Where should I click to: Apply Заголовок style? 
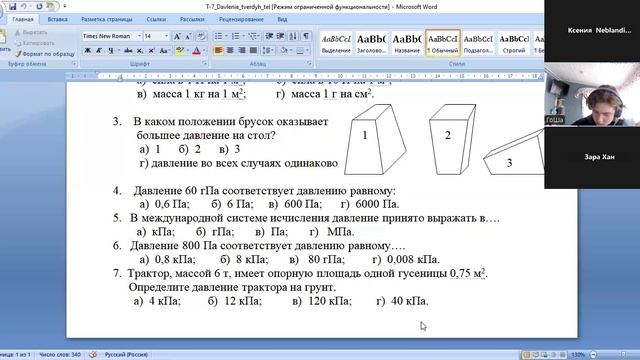[x=371, y=43]
